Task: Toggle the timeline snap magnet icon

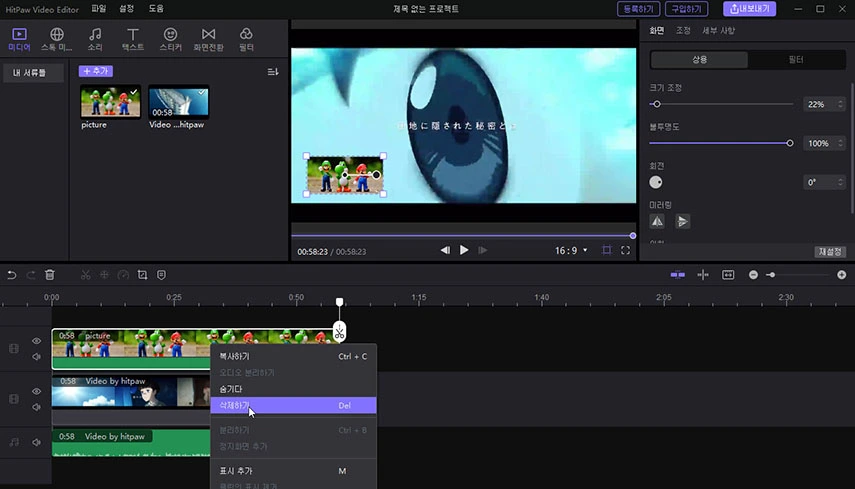Action: pos(677,275)
